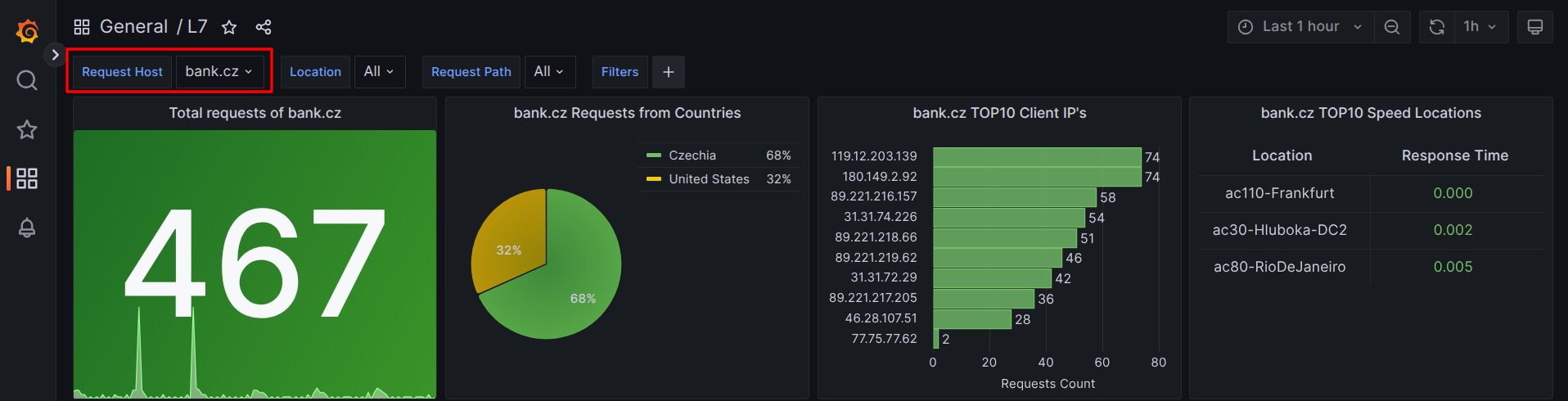The width and height of the screenshot is (1568, 401).
Task: Click the yellow United States legend color swatch
Action: coord(653,179)
